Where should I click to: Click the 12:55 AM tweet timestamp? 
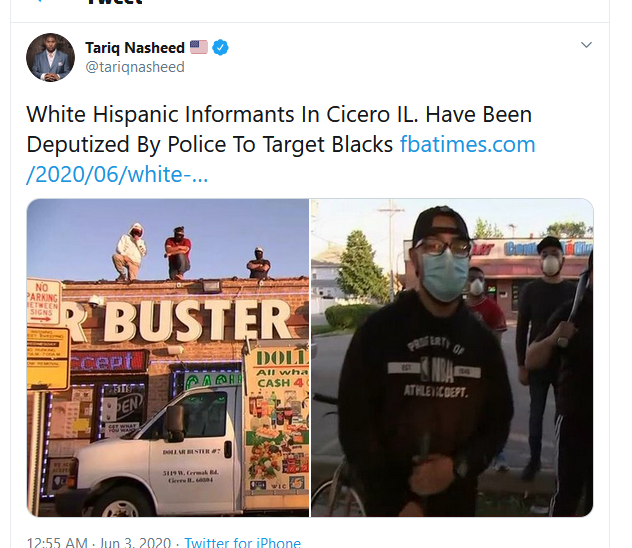coord(57,542)
